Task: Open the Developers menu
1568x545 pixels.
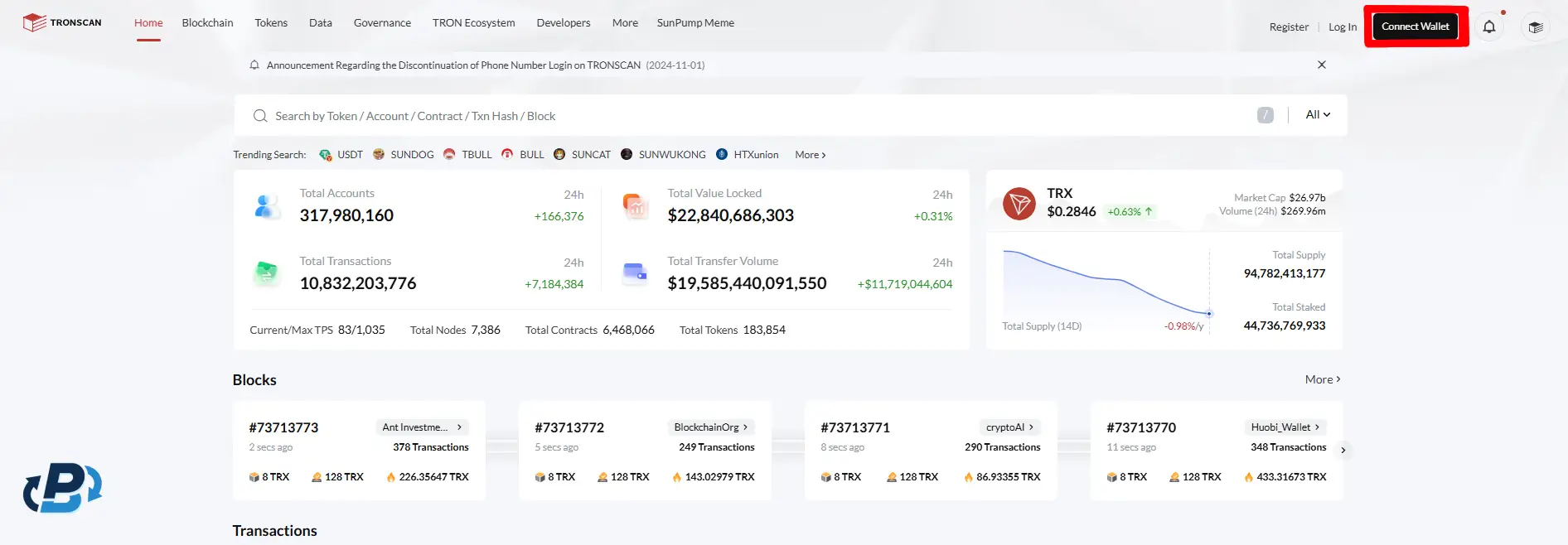Action: (564, 23)
